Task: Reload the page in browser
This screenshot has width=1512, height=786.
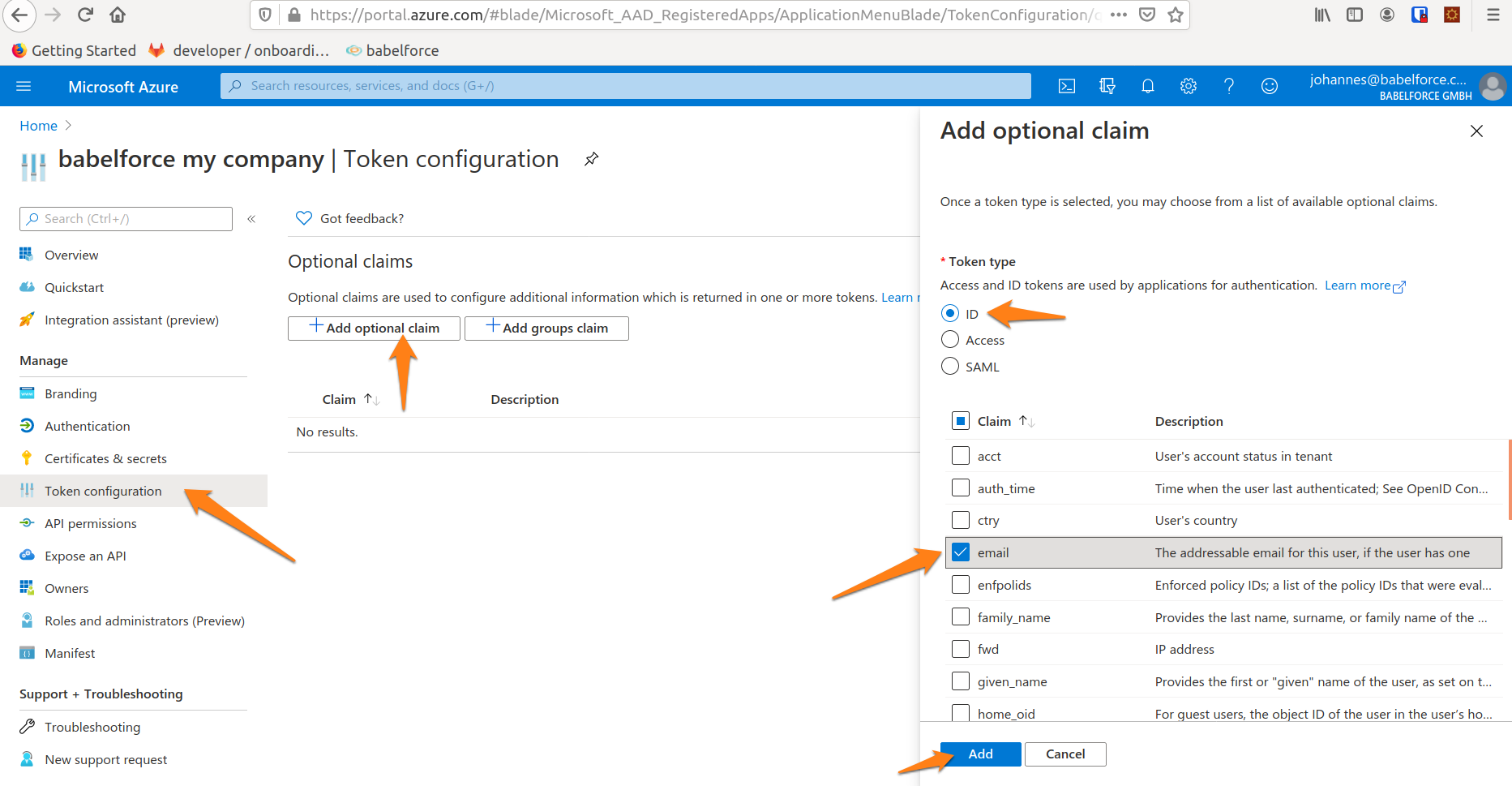Action: 85,15
